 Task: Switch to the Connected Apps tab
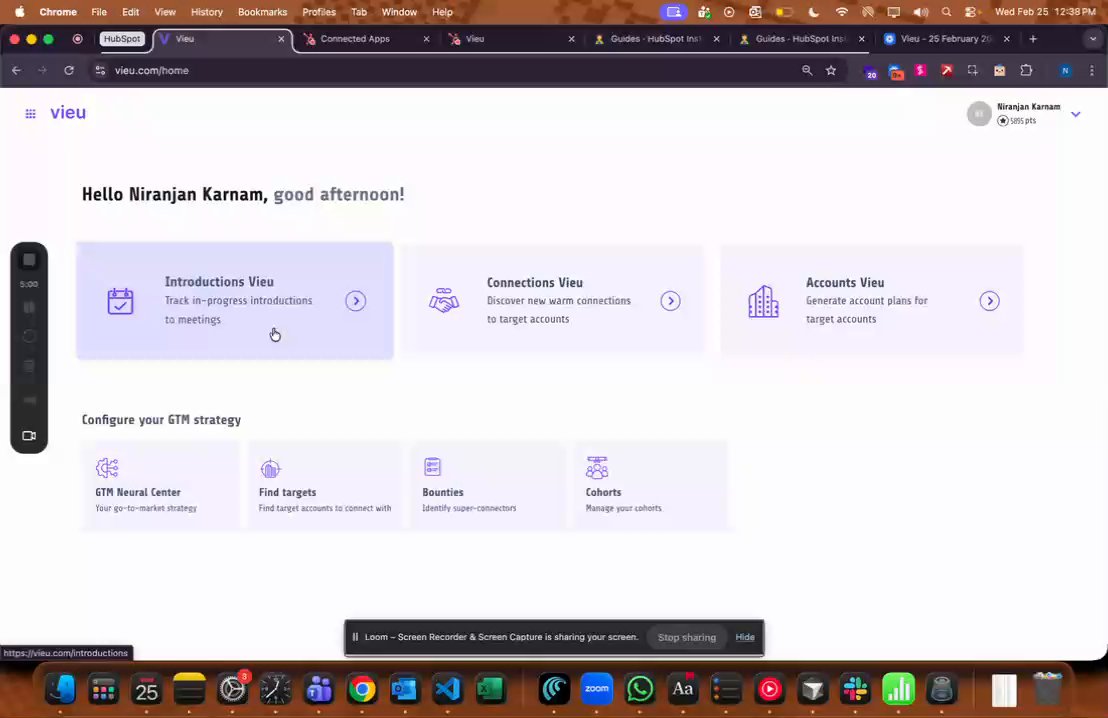tap(366, 39)
